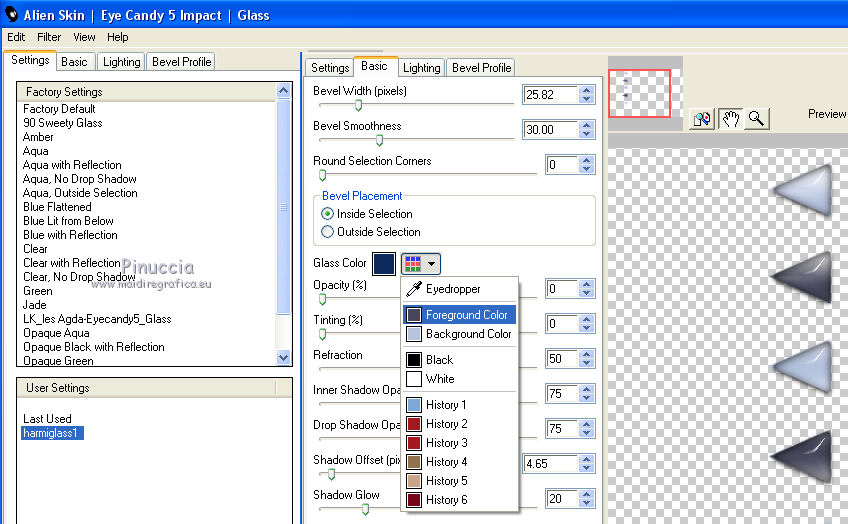
Task: Click the Round Selection Corners slider handle
Action: pos(323,175)
